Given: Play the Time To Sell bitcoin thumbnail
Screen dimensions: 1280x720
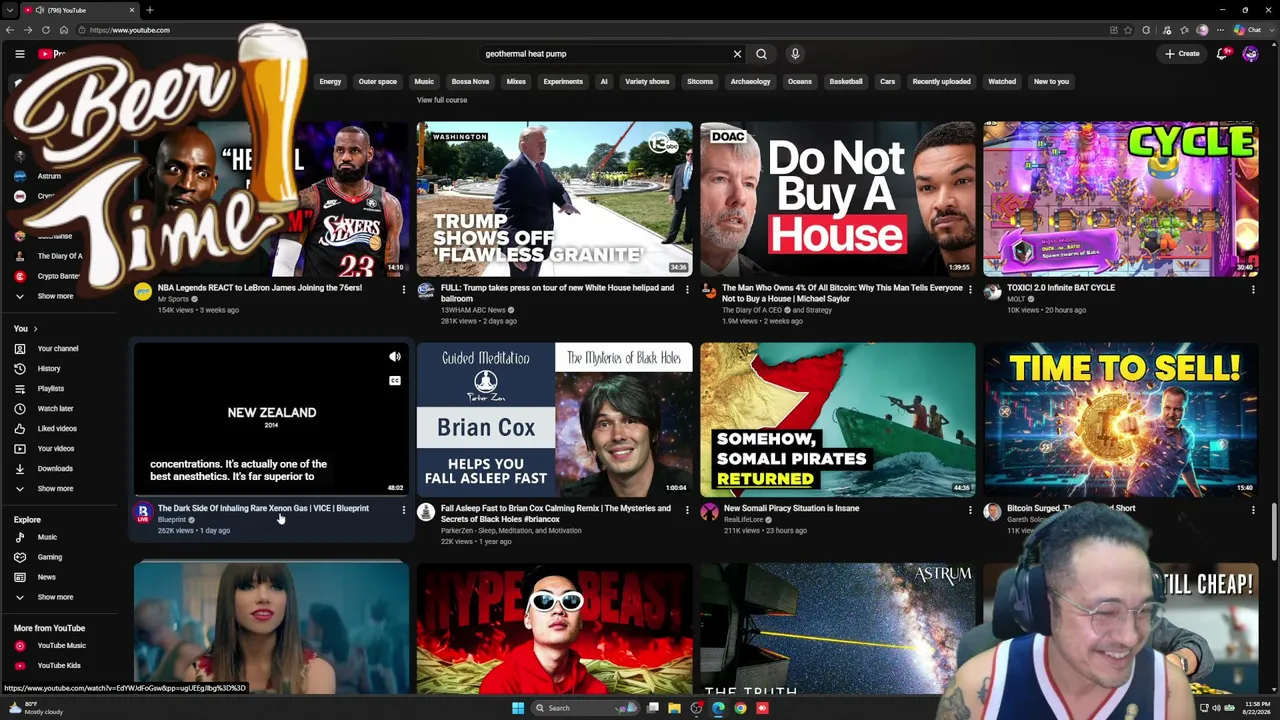Looking at the screenshot, I should (1121, 420).
